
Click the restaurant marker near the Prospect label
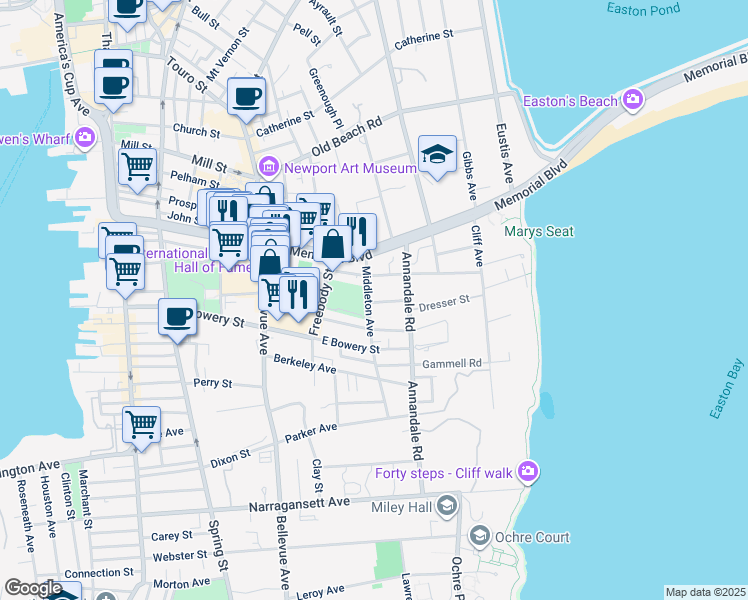(x=227, y=210)
